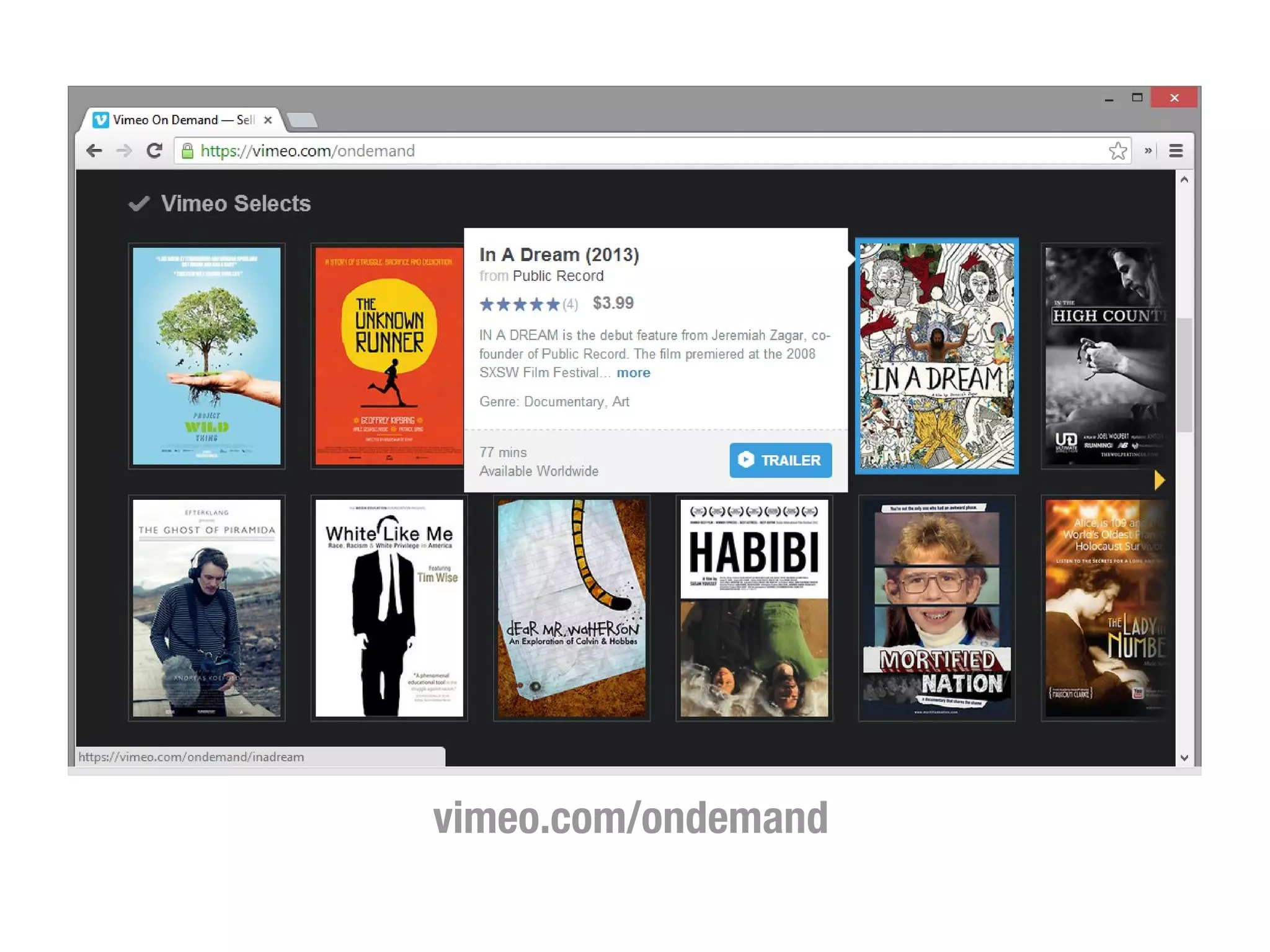Open the Dear Mr. Watterson poster
This screenshot has height=952, width=1270.
[572, 608]
